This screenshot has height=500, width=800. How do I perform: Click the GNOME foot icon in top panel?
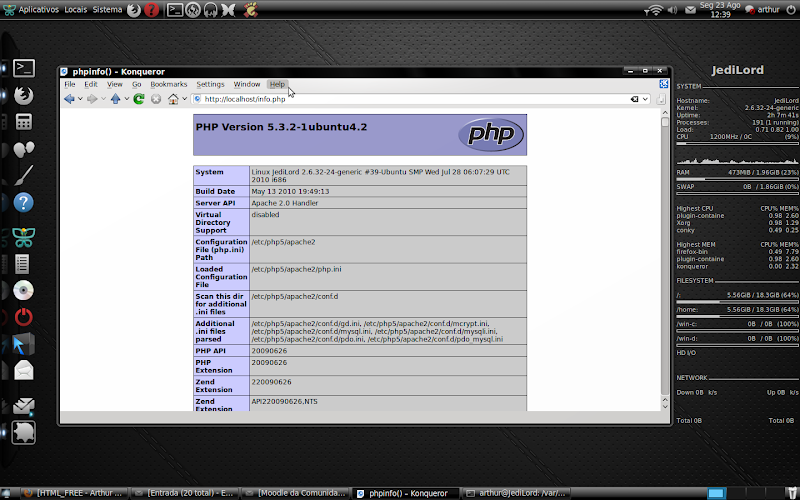click(x=250, y=10)
